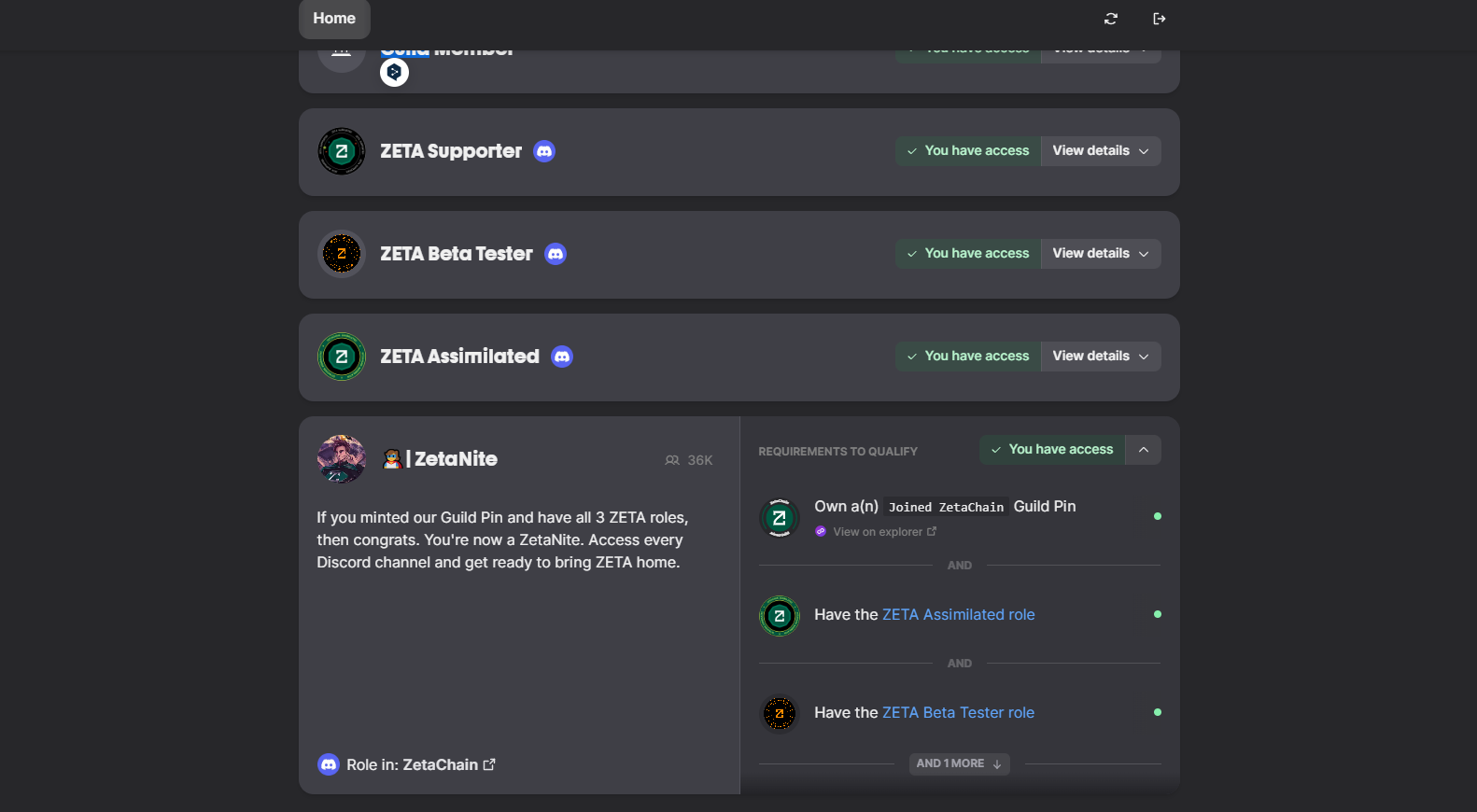Click Discord icon beside Role in ZetaChain

329,765
